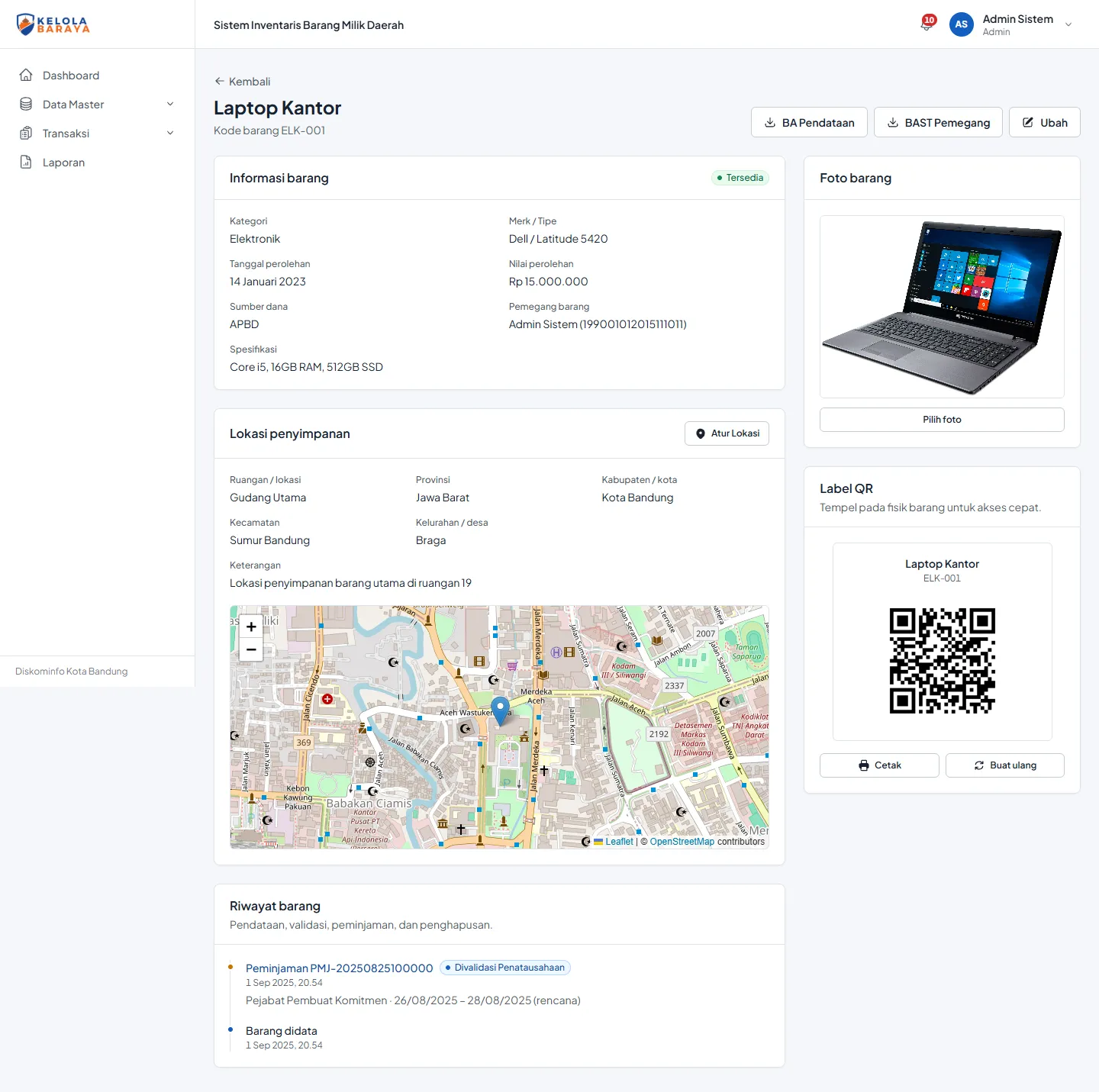Click the 2337 label on the map

point(675,685)
